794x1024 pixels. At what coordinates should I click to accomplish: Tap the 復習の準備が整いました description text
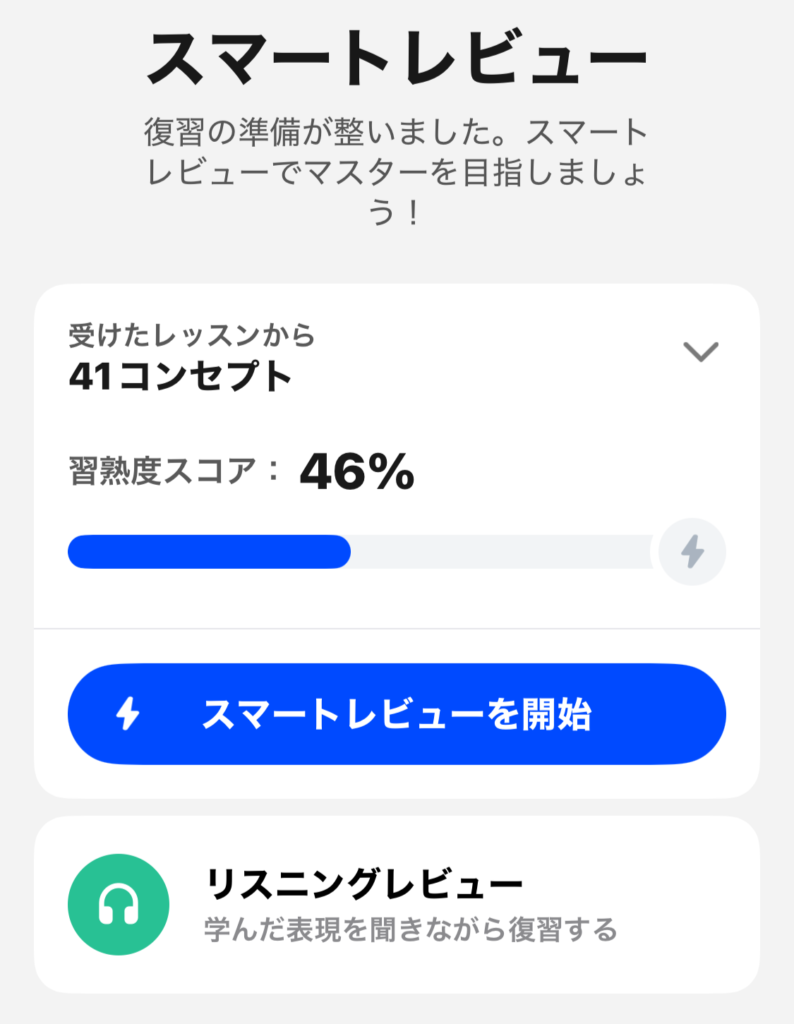[397, 132]
